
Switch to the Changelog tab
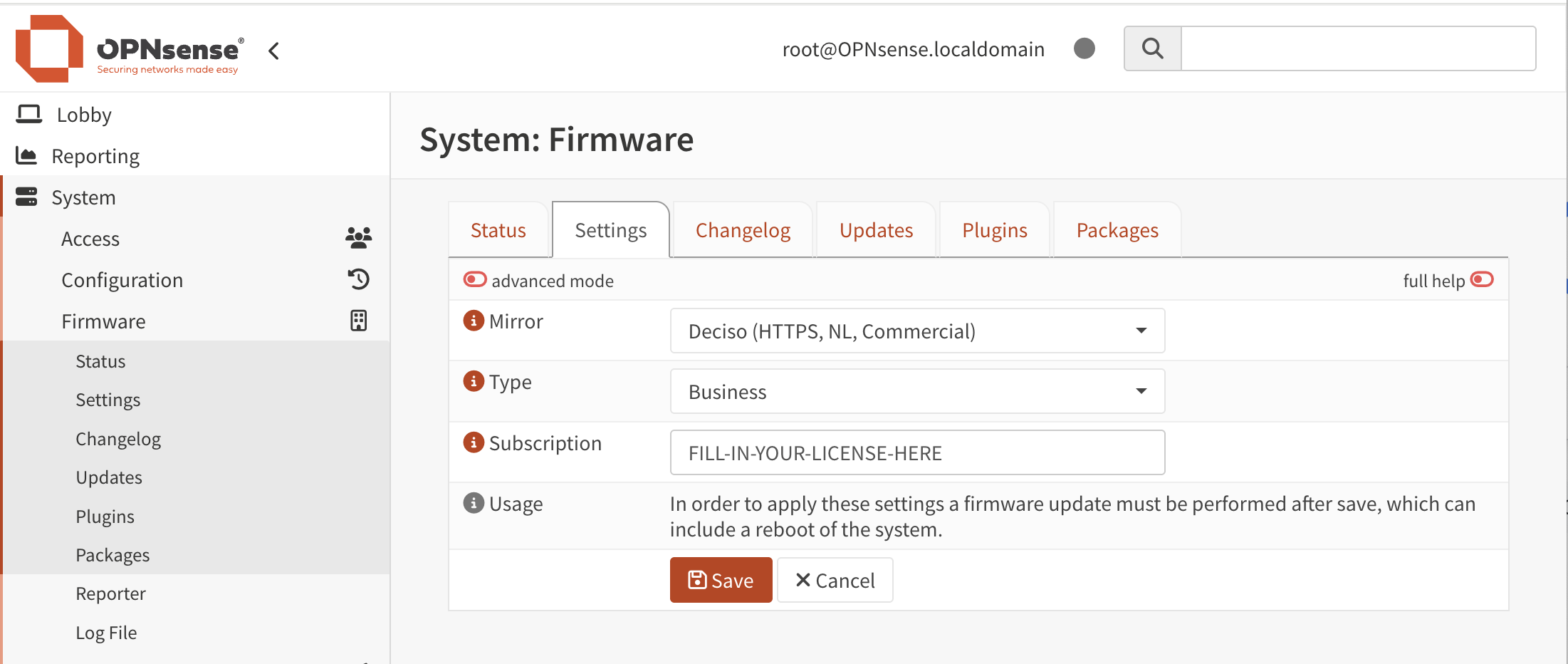point(742,230)
